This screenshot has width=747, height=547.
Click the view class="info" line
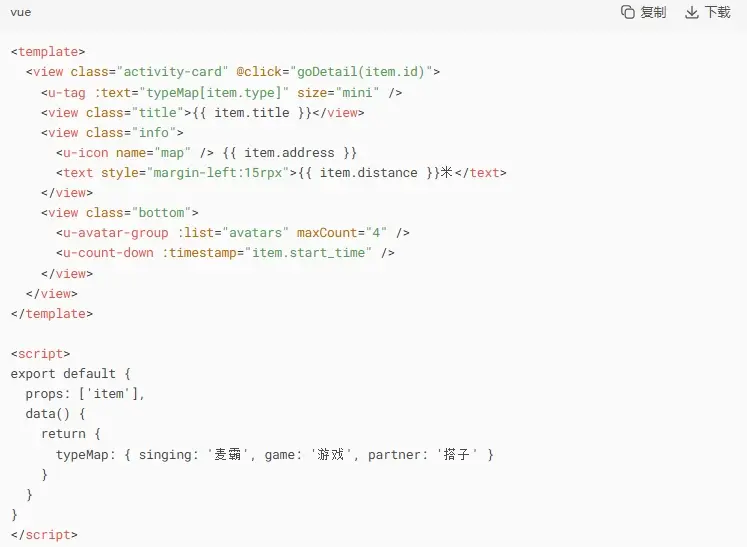[112, 132]
